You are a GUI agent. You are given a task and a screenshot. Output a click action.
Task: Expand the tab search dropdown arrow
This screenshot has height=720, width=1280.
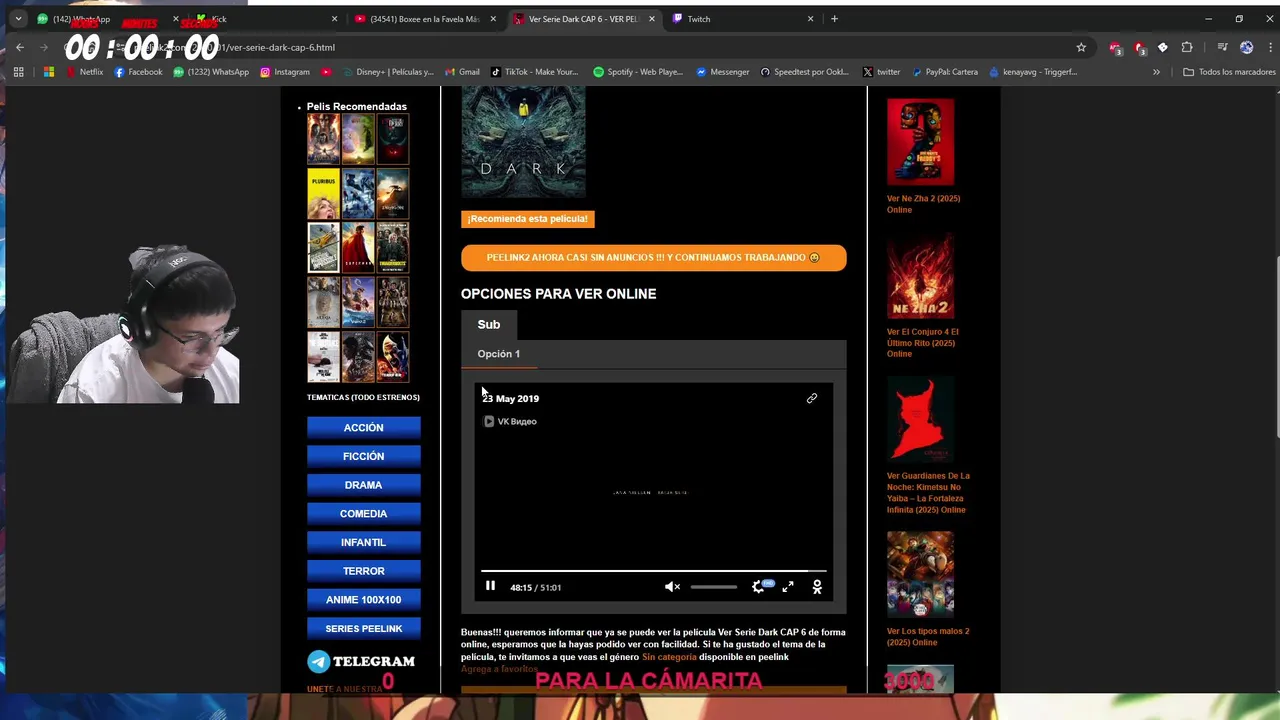18,19
